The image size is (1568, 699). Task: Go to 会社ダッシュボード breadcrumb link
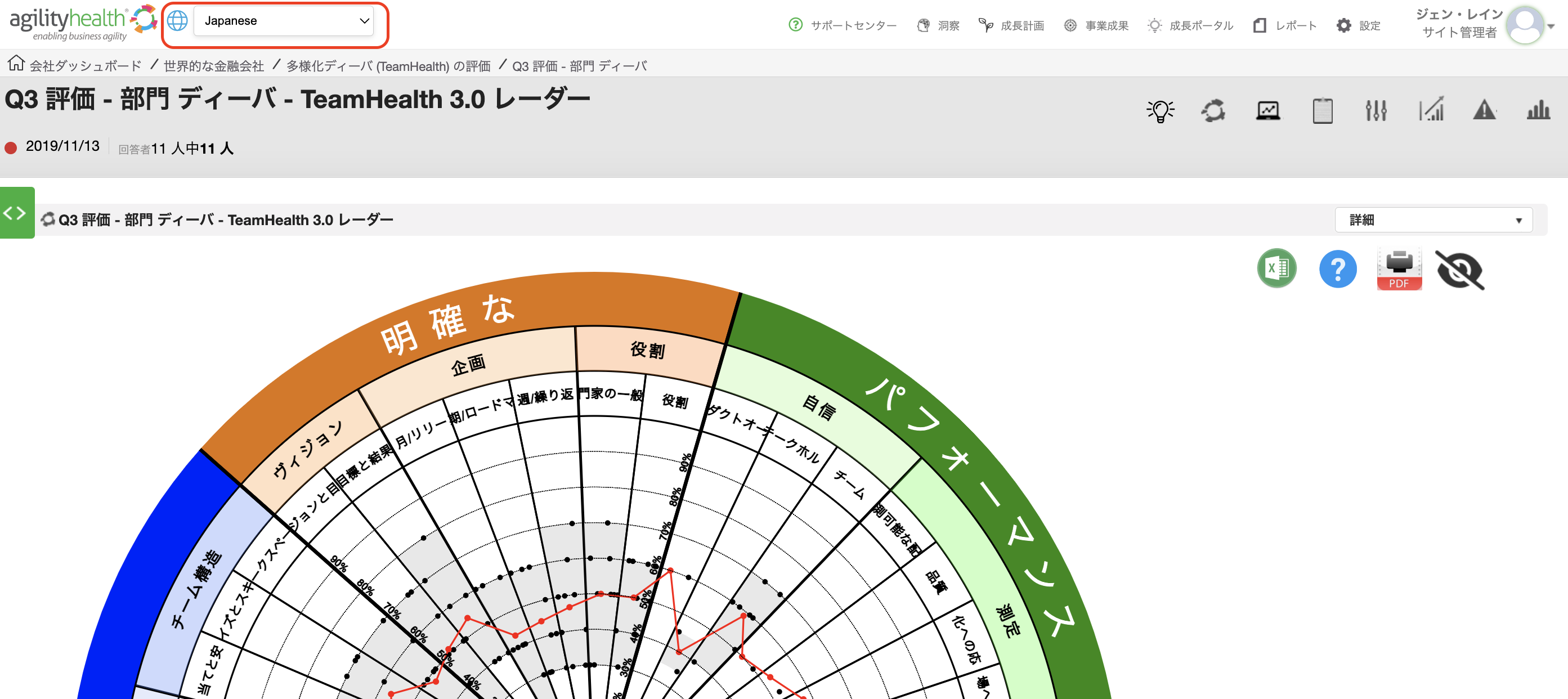(x=85, y=66)
